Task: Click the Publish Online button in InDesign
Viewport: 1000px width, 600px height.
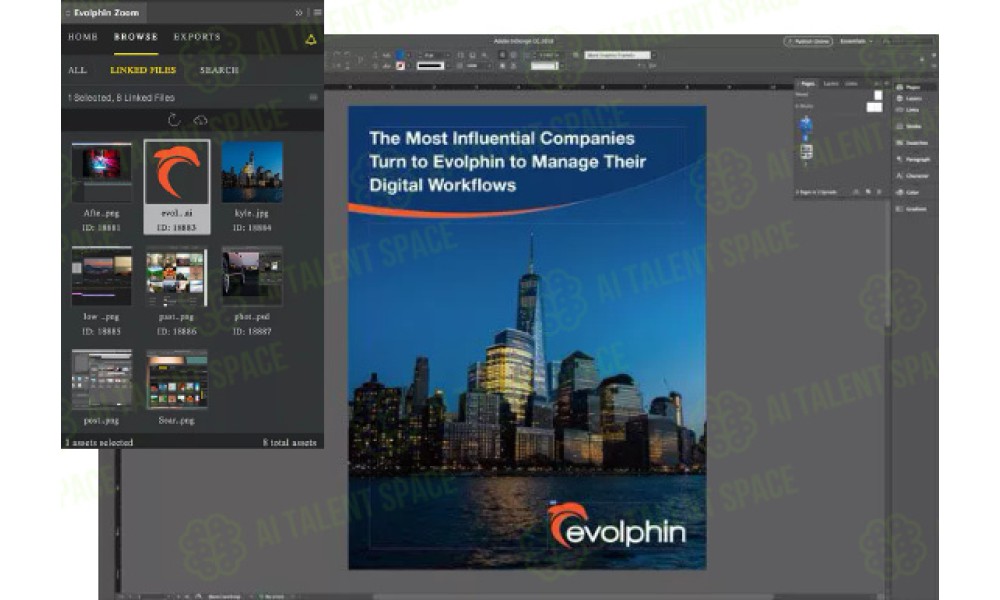Action: (x=808, y=41)
